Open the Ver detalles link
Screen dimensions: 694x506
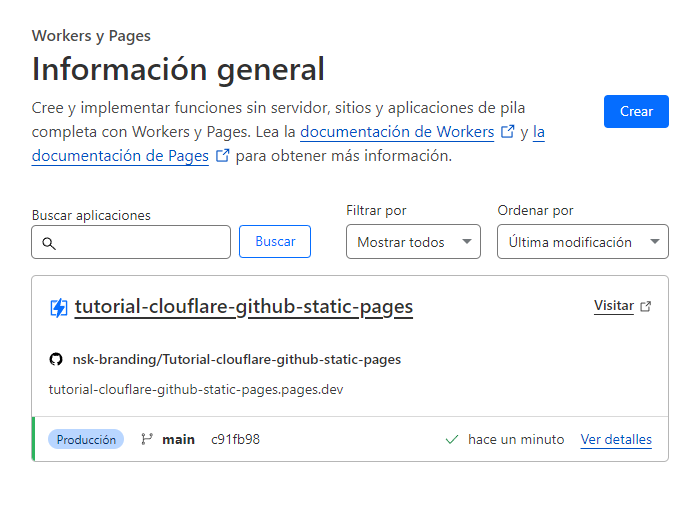(x=616, y=440)
